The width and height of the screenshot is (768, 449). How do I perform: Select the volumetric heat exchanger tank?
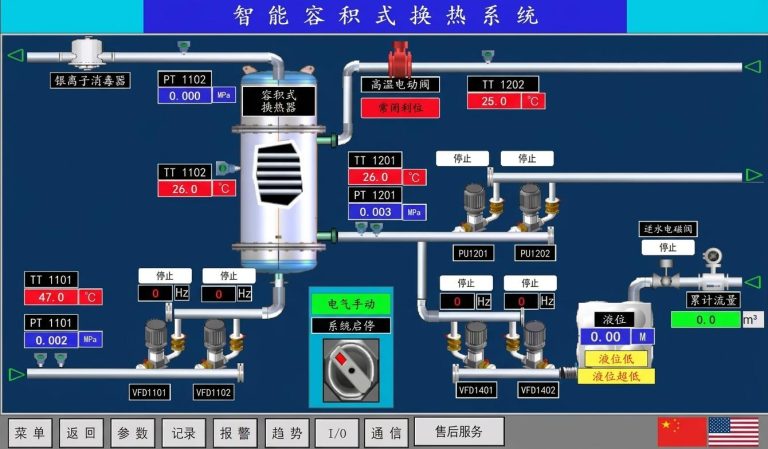pyautogui.click(x=278, y=169)
